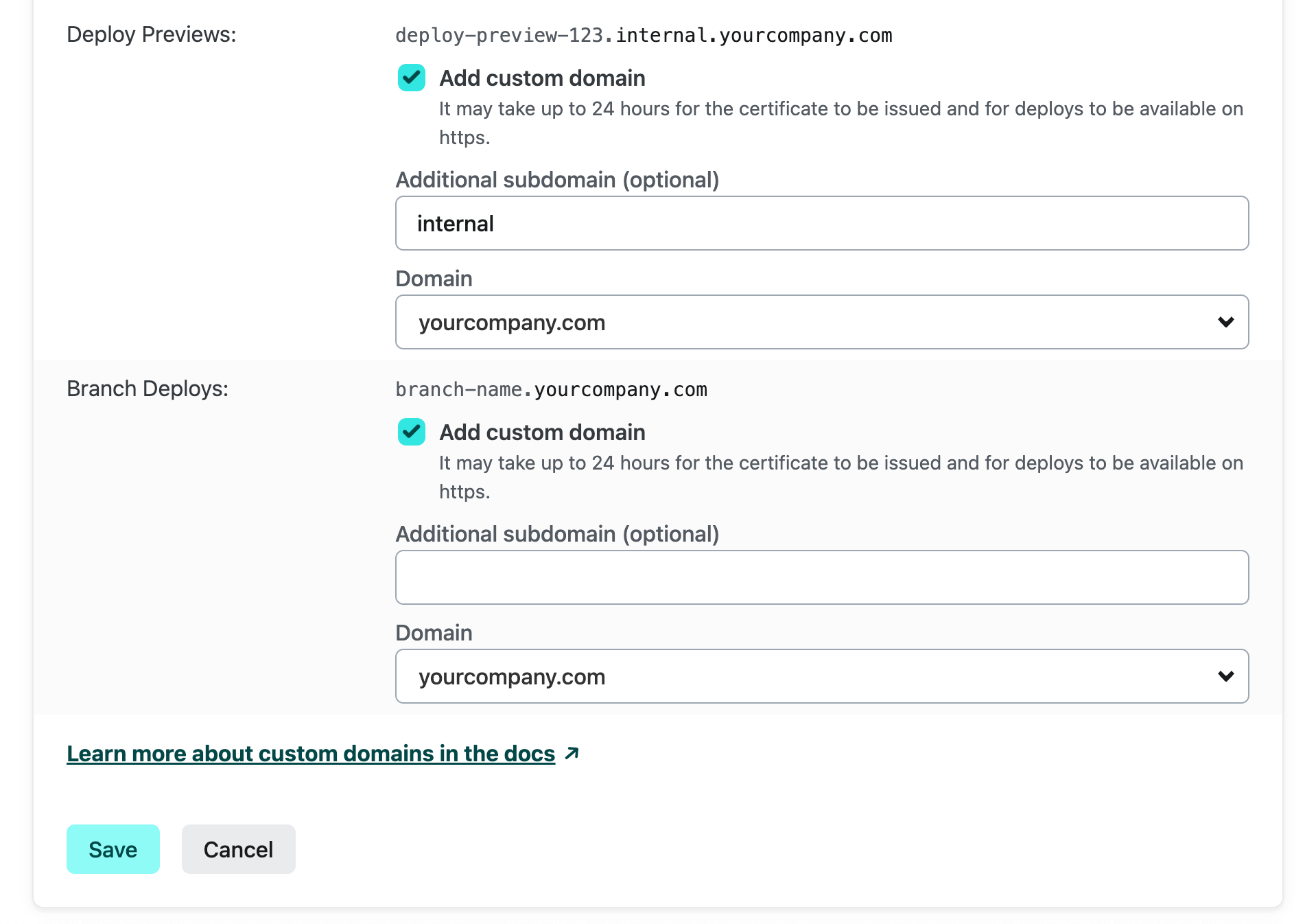Click the external link arrow icon
The width and height of the screenshot is (1316, 924).
click(x=572, y=754)
